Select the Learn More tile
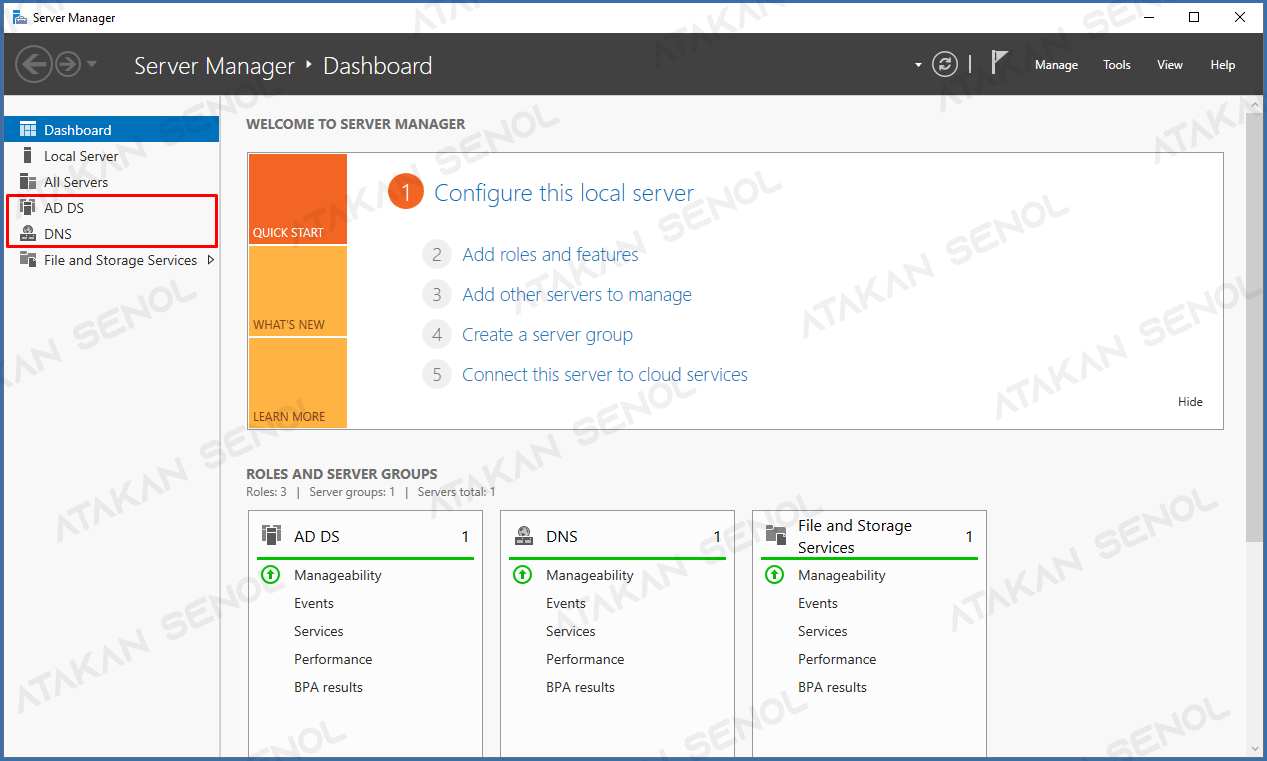 pyautogui.click(x=298, y=383)
